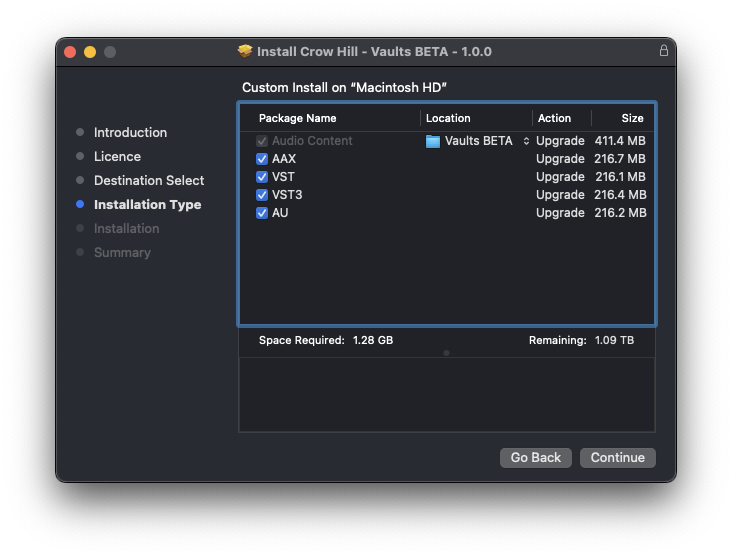Toggle the VST package checkbox
The width and height of the screenshot is (732, 556).
(262, 177)
